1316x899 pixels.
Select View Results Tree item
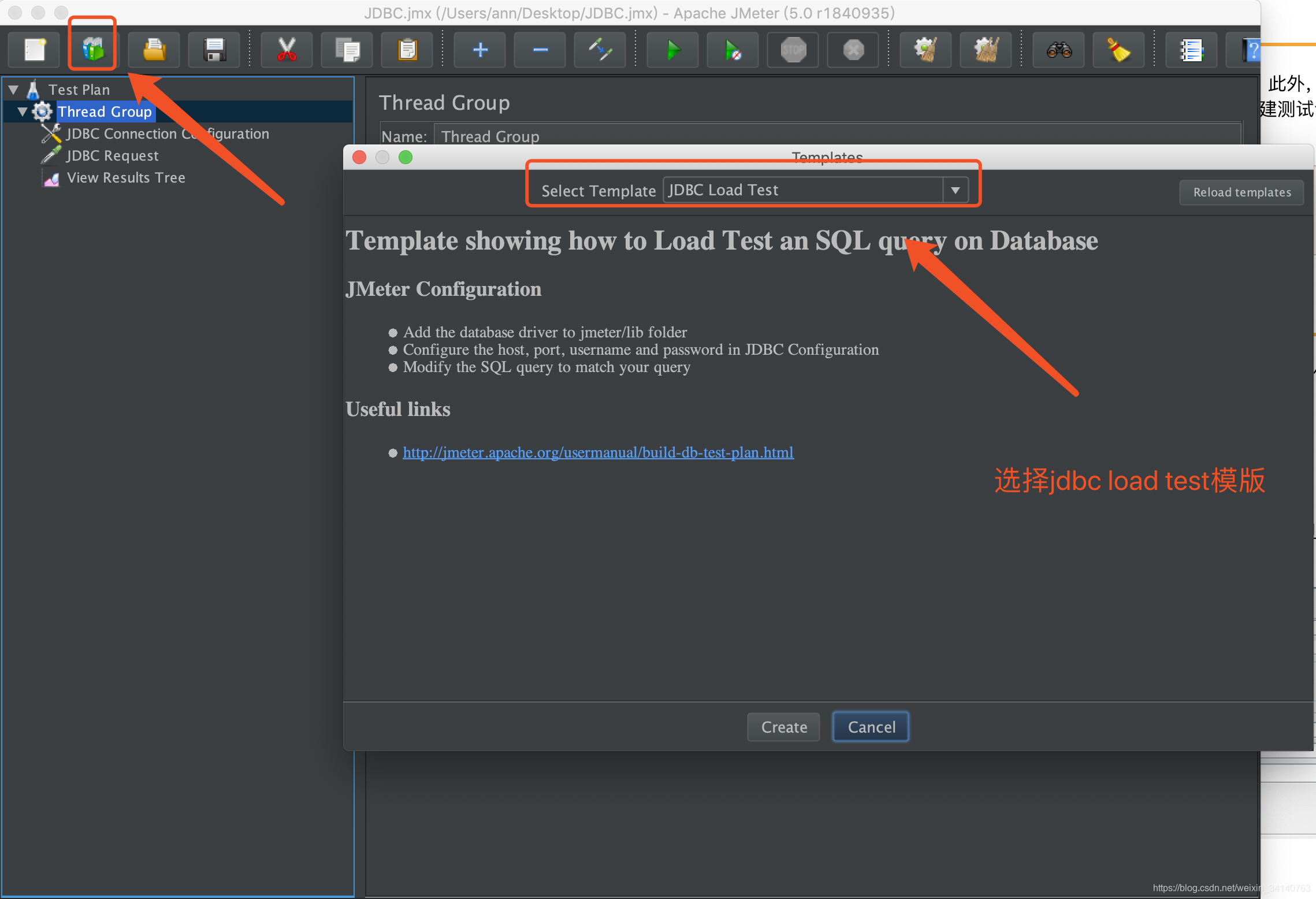[126, 177]
